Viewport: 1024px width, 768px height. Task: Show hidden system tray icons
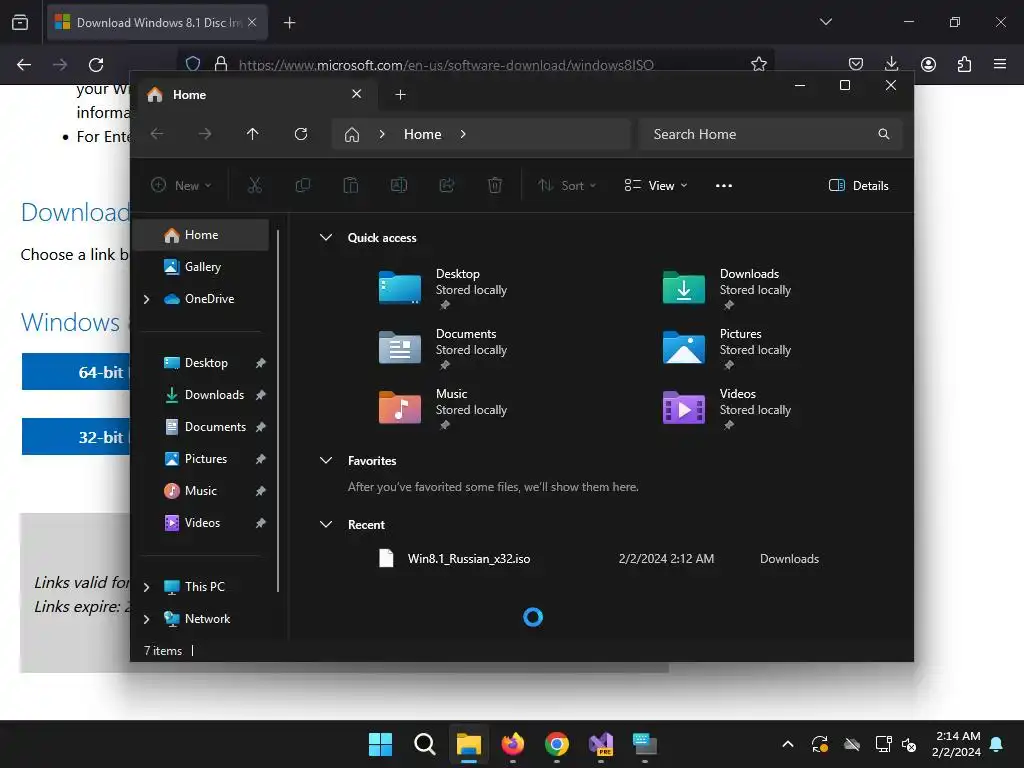tap(788, 744)
